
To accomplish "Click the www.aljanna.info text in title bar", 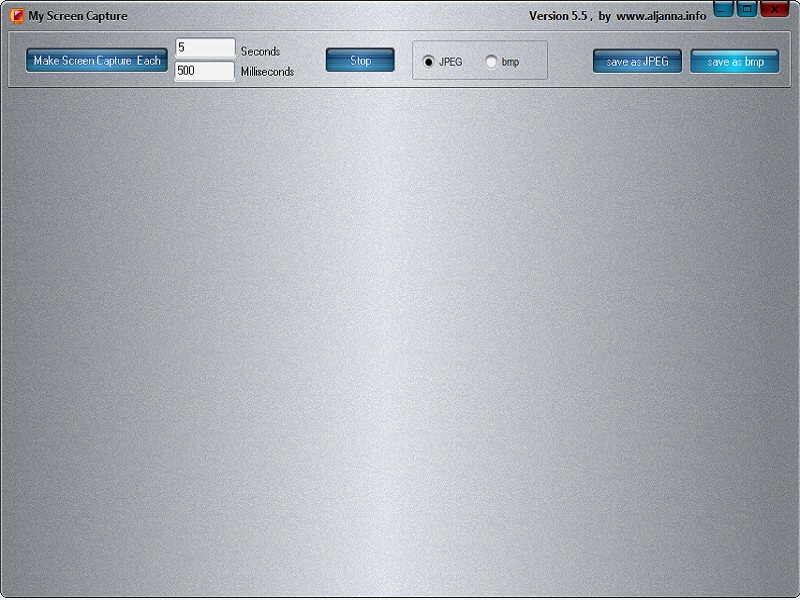I will [x=661, y=16].
